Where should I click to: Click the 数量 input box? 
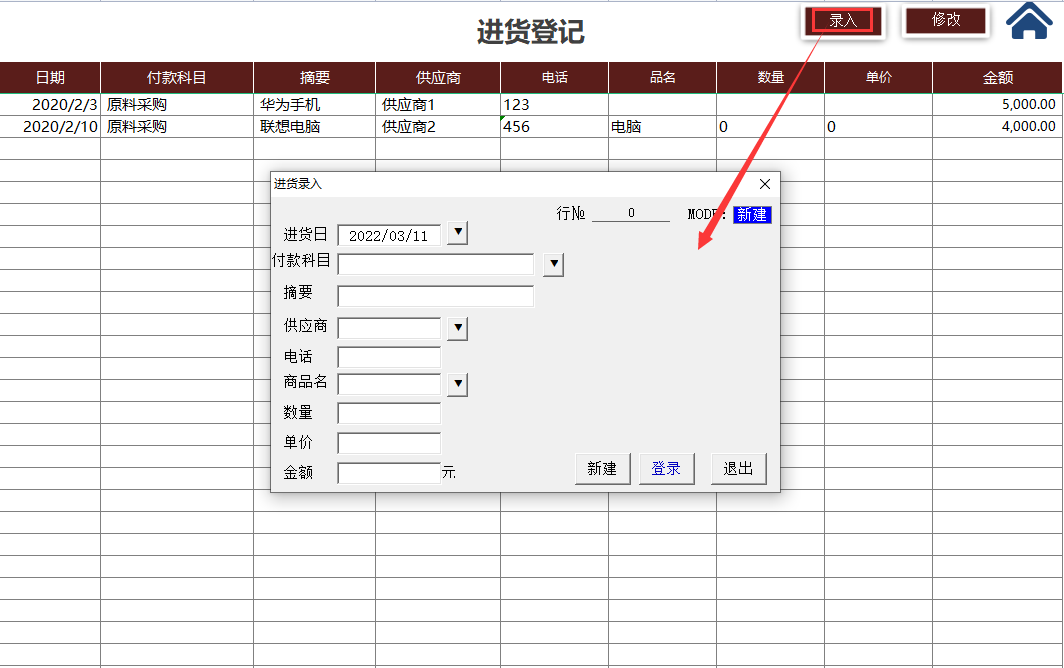[390, 412]
